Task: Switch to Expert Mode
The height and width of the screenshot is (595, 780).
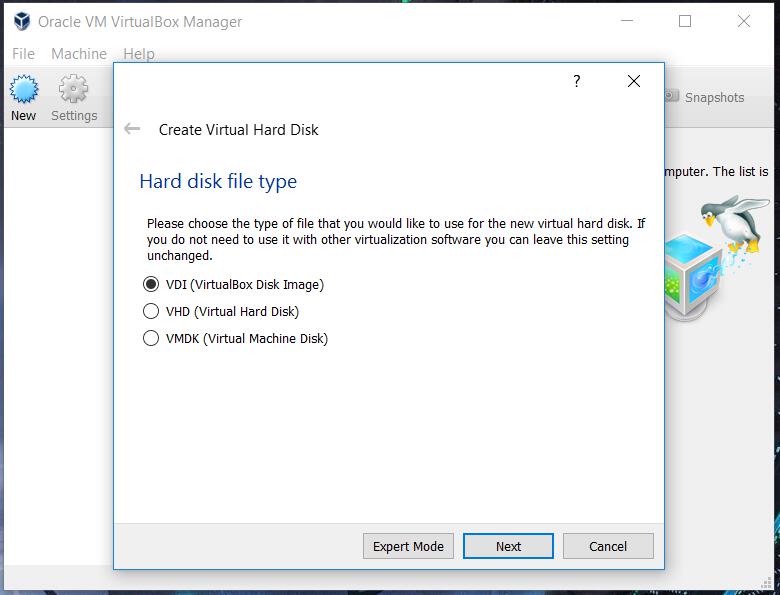Action: (408, 546)
